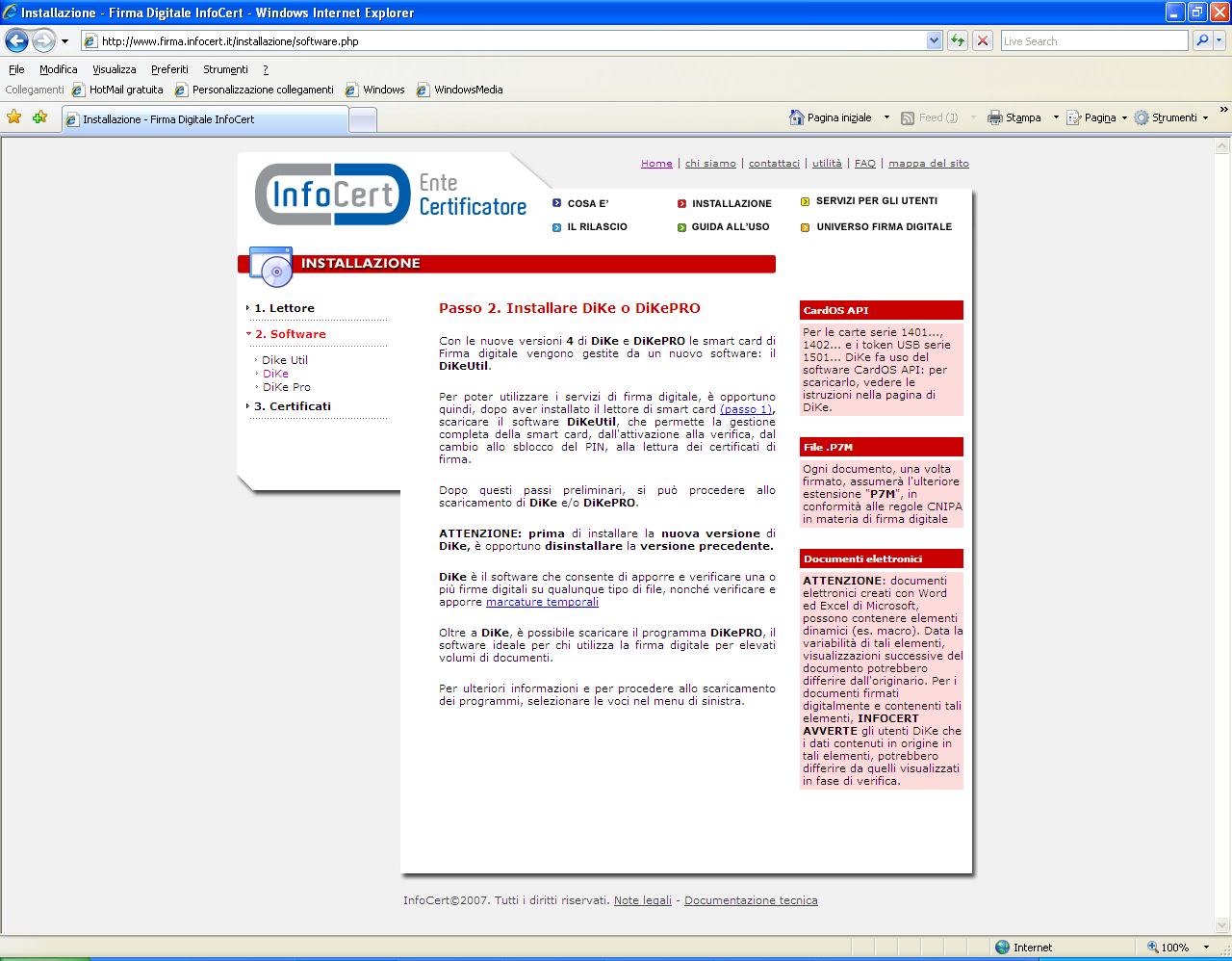The width and height of the screenshot is (1232, 961).
Task: Open WindowsMedia links bar shortcut
Action: (x=460, y=90)
